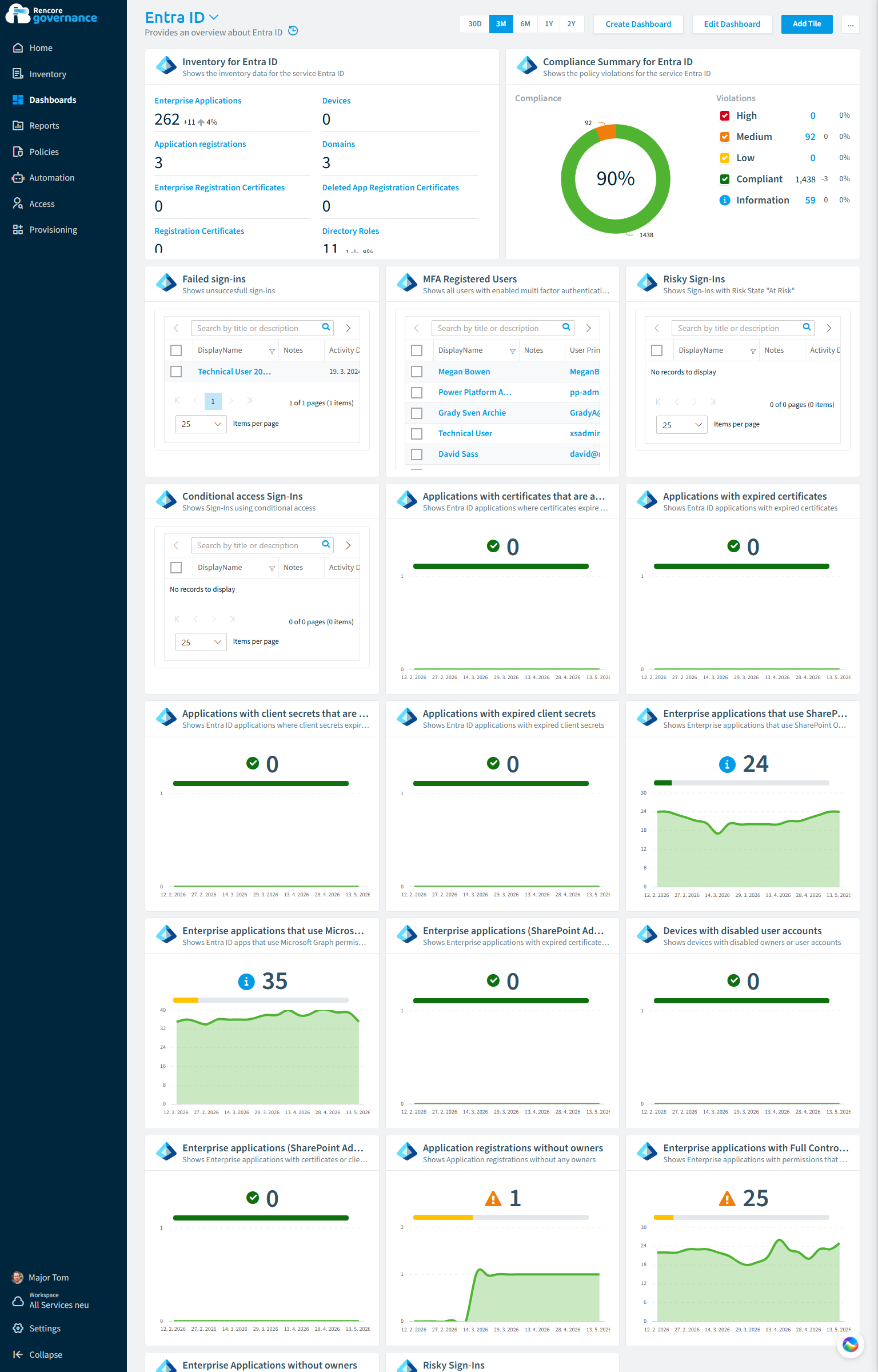The width and height of the screenshot is (878, 1372).
Task: Toggle the High violations checkbox
Action: 725,116
